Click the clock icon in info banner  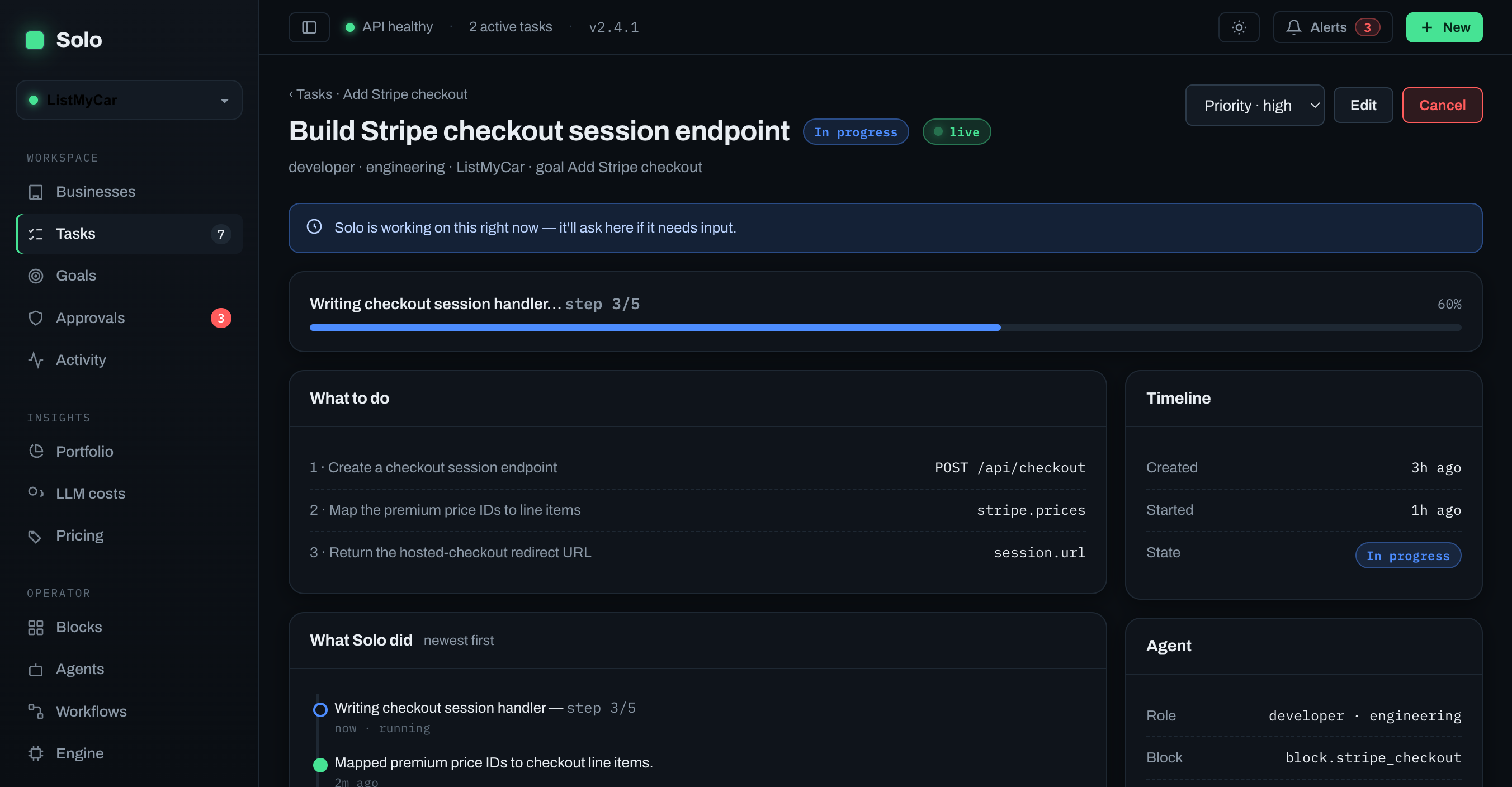[314, 226]
